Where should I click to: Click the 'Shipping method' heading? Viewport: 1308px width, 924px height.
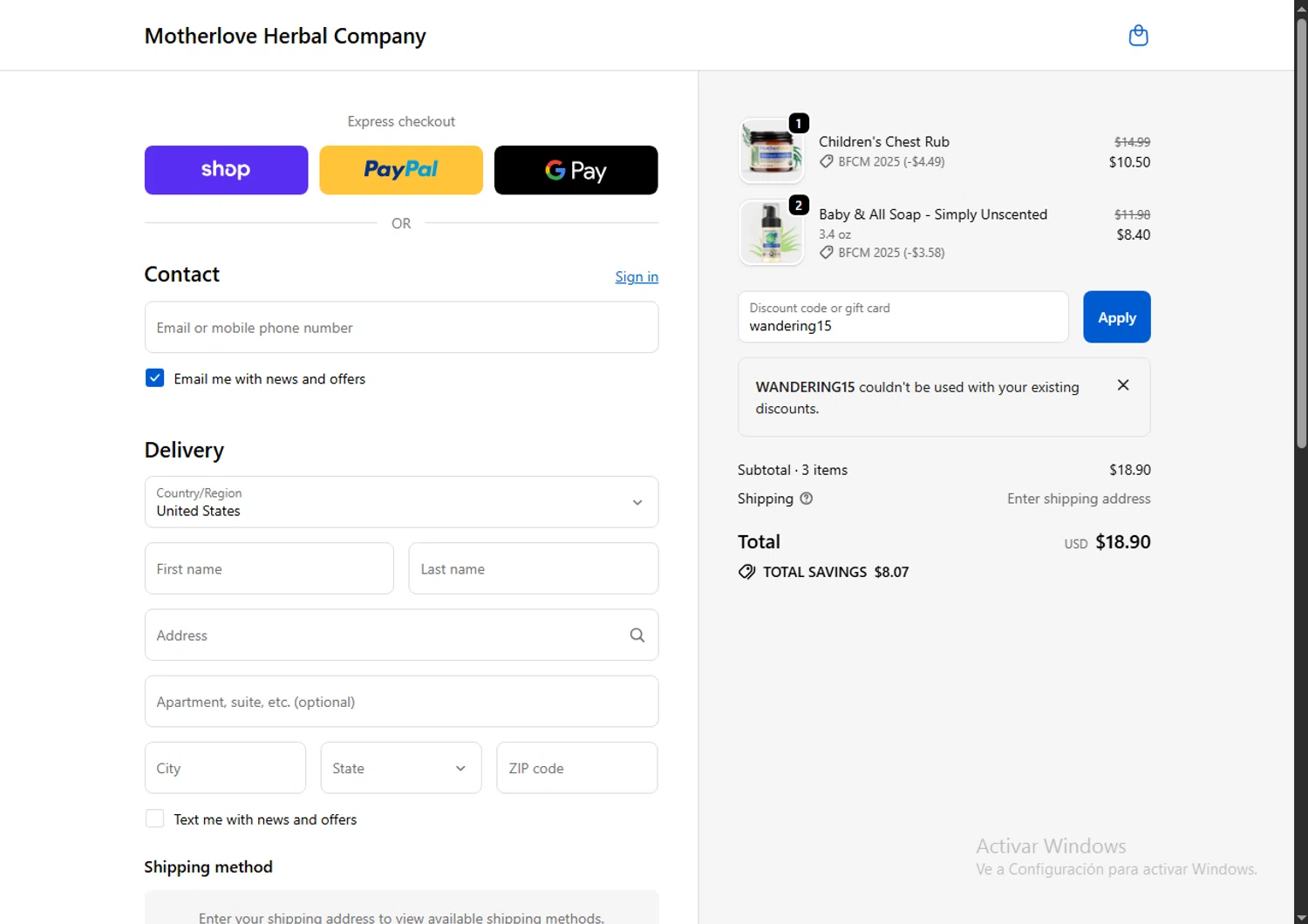208,866
